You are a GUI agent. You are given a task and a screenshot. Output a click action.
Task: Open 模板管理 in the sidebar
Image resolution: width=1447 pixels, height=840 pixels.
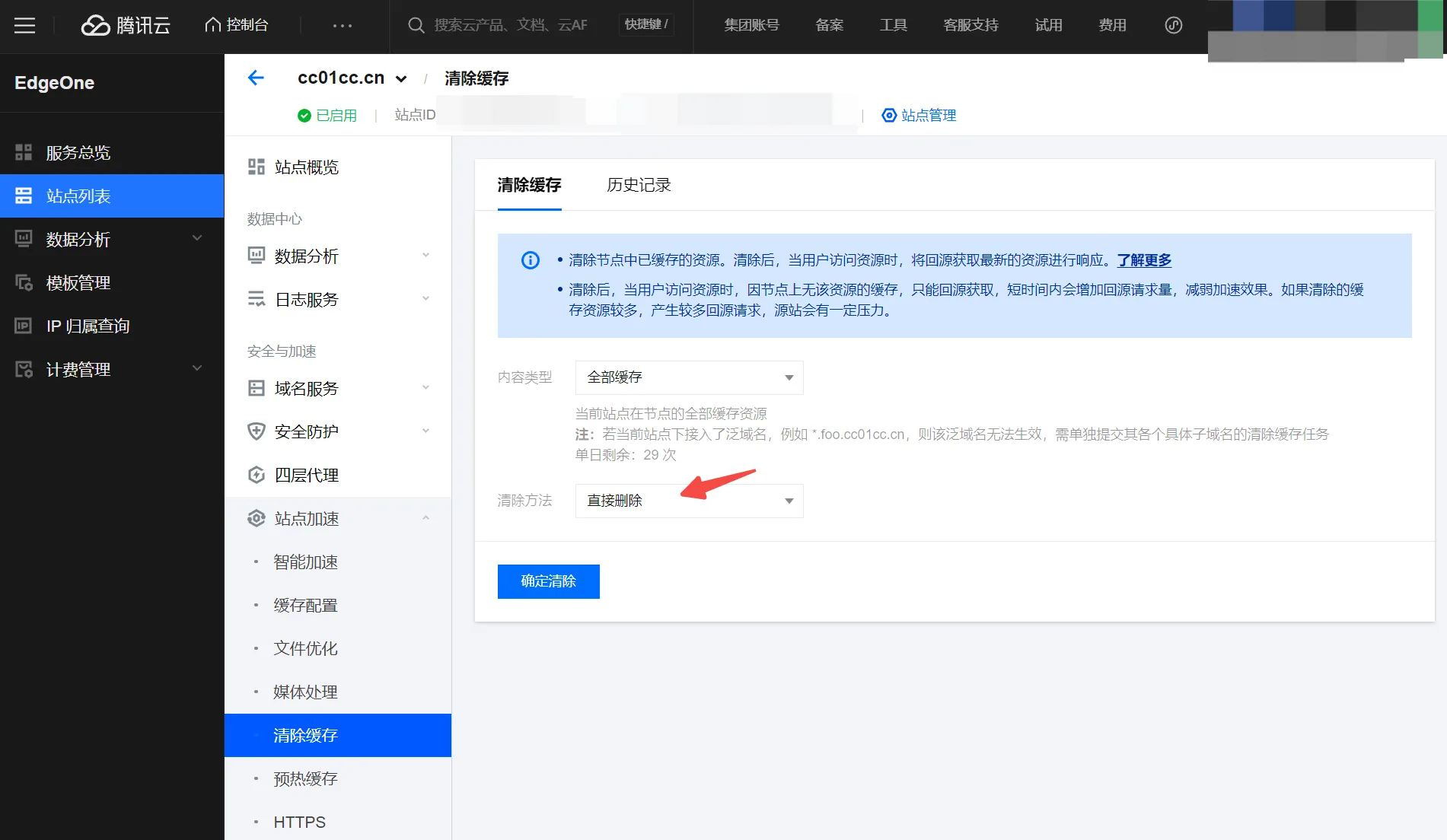point(112,282)
